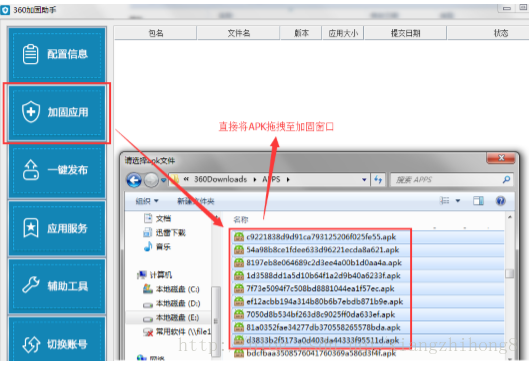
Task: Open help with the question mark icon
Action: click(500, 201)
